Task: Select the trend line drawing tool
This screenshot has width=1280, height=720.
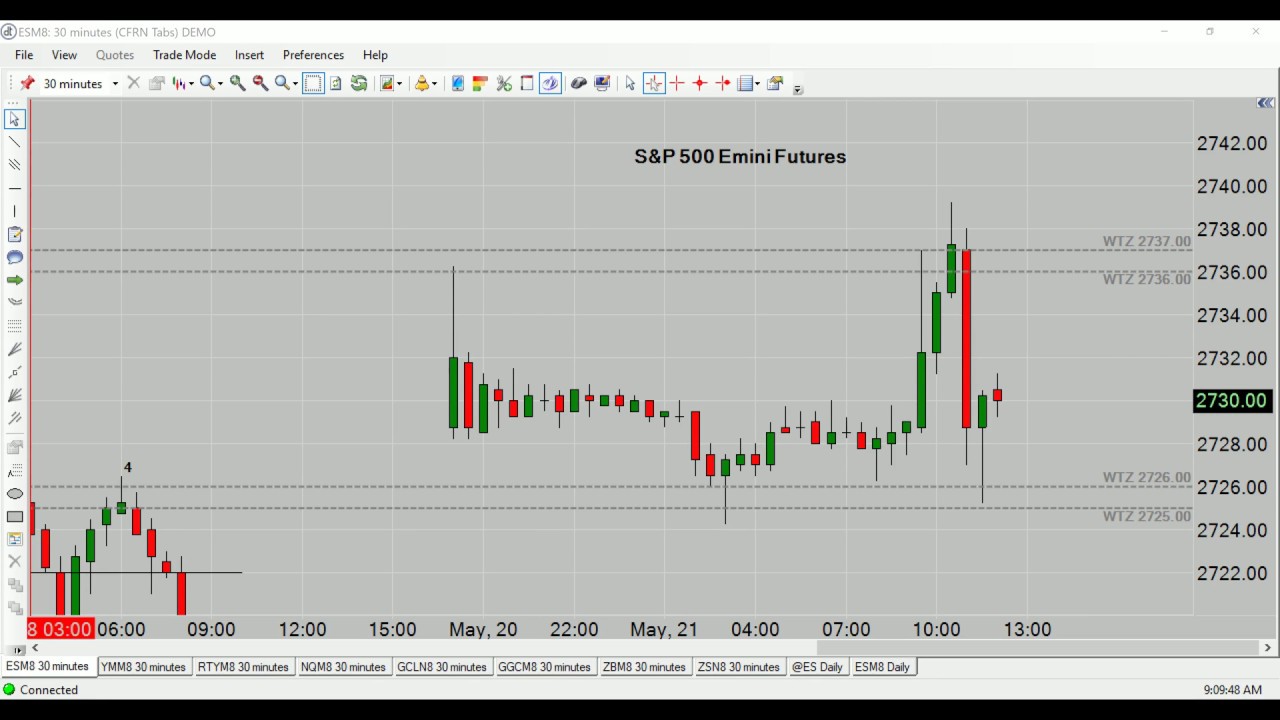Action: [x=14, y=142]
